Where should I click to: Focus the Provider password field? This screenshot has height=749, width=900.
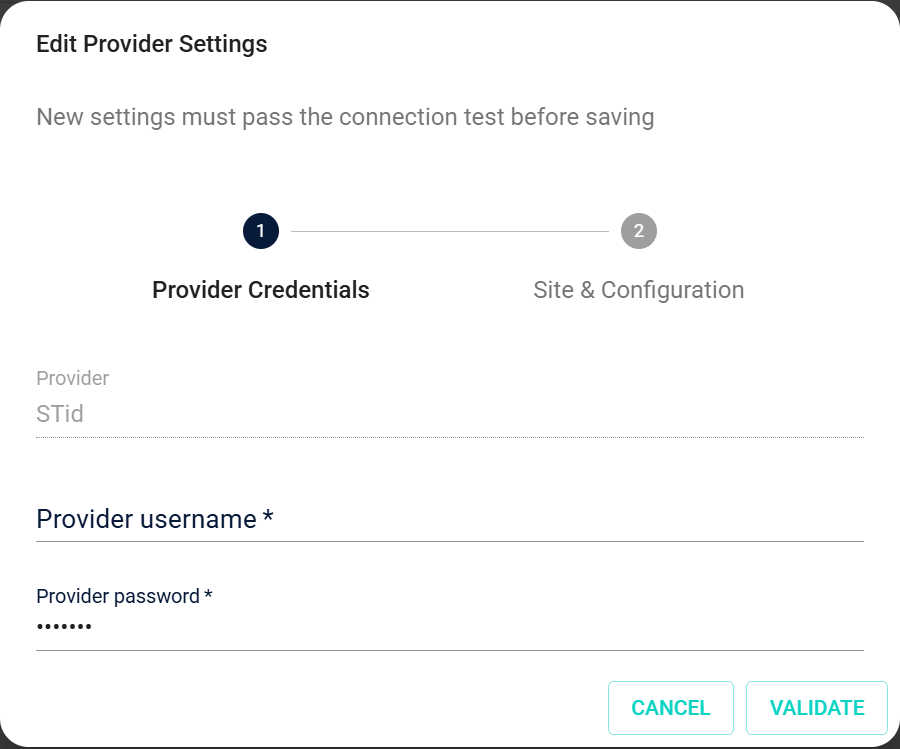coord(450,625)
